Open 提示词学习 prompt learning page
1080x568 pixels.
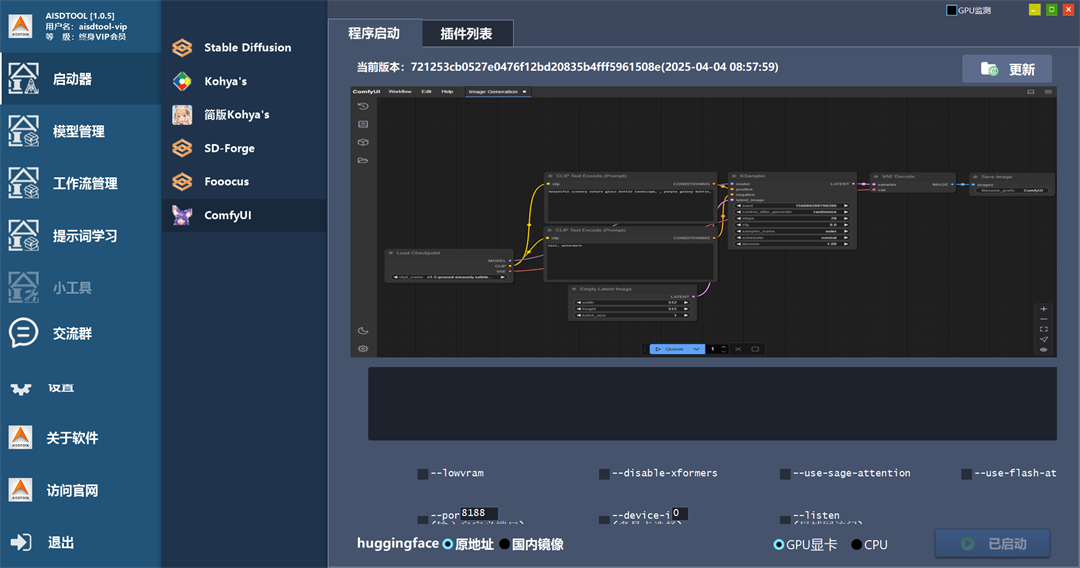[x=84, y=236]
